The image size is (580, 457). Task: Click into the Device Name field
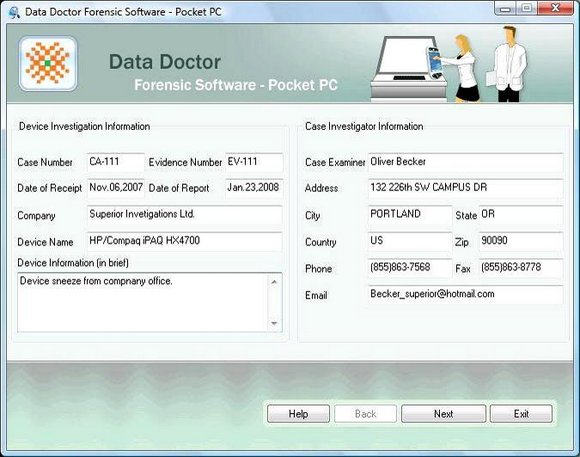(185, 242)
